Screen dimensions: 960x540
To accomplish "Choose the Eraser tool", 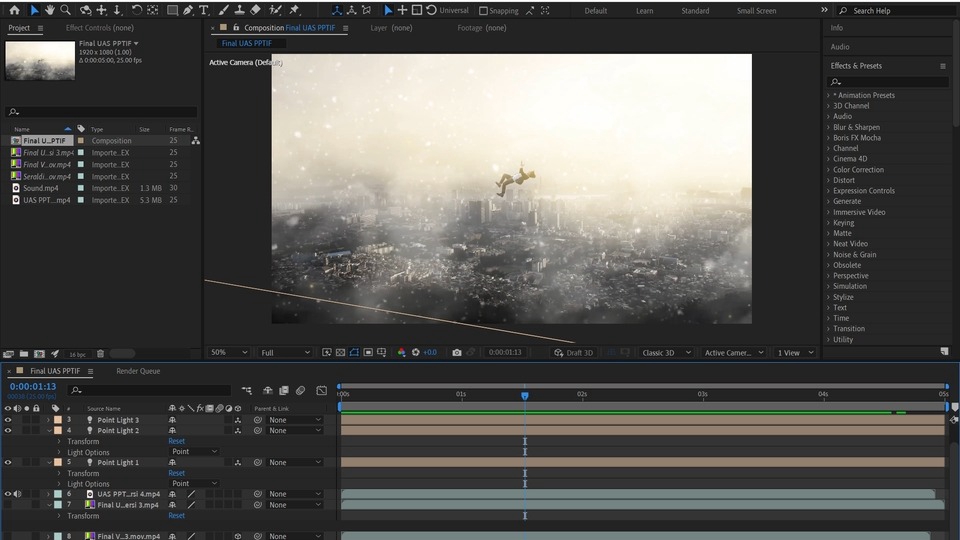I will coord(255,10).
